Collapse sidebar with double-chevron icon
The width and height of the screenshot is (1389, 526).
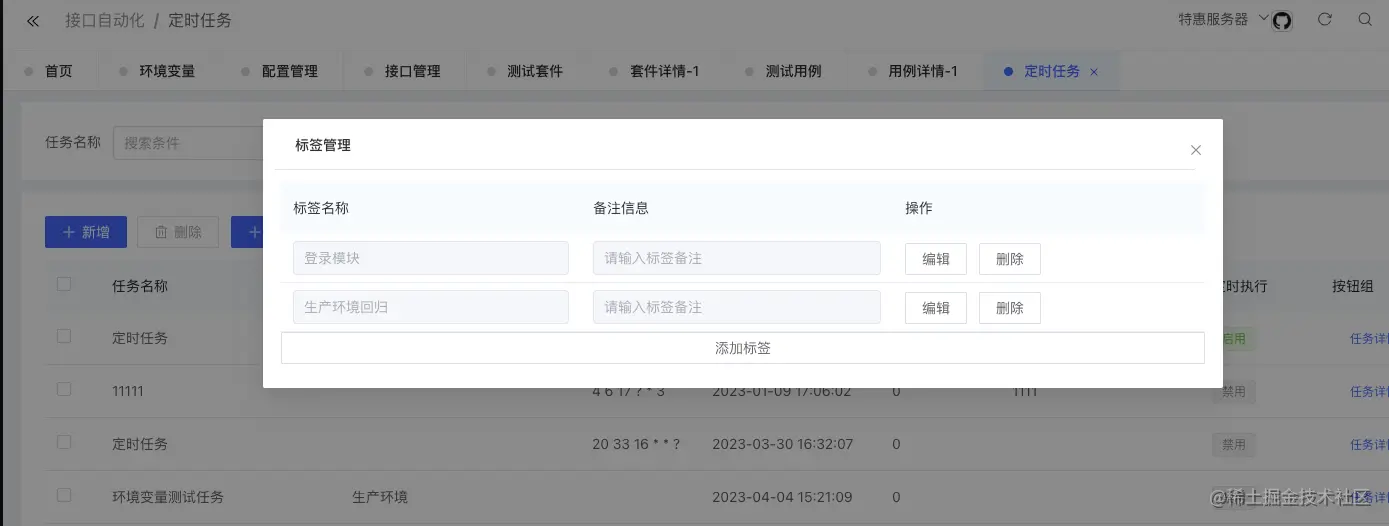coord(33,20)
